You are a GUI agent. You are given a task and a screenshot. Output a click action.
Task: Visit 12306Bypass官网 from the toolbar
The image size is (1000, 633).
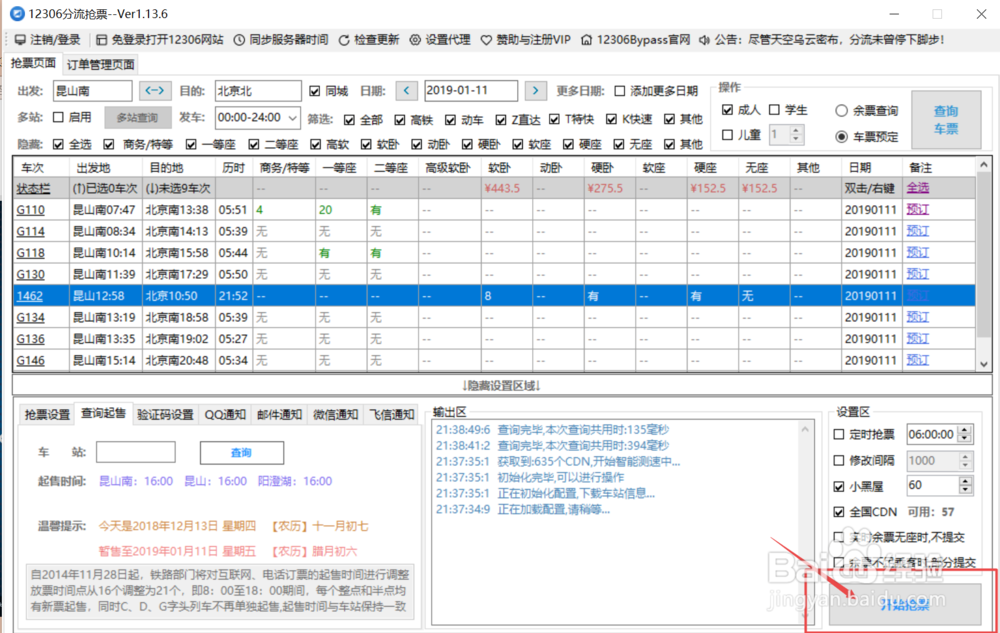pyautogui.click(x=587, y=40)
